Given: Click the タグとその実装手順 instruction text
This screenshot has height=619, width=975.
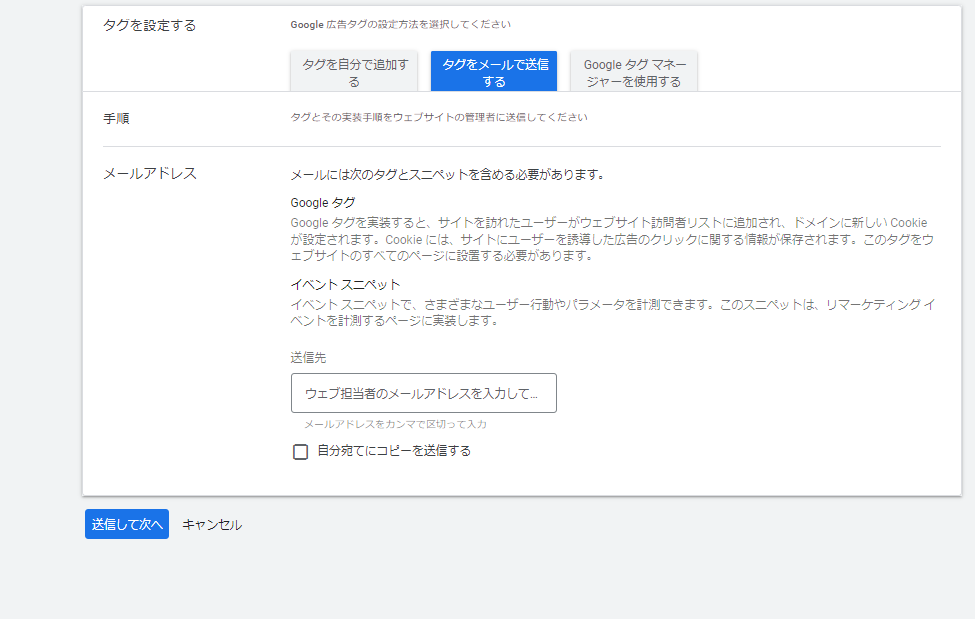Looking at the screenshot, I should (x=438, y=117).
